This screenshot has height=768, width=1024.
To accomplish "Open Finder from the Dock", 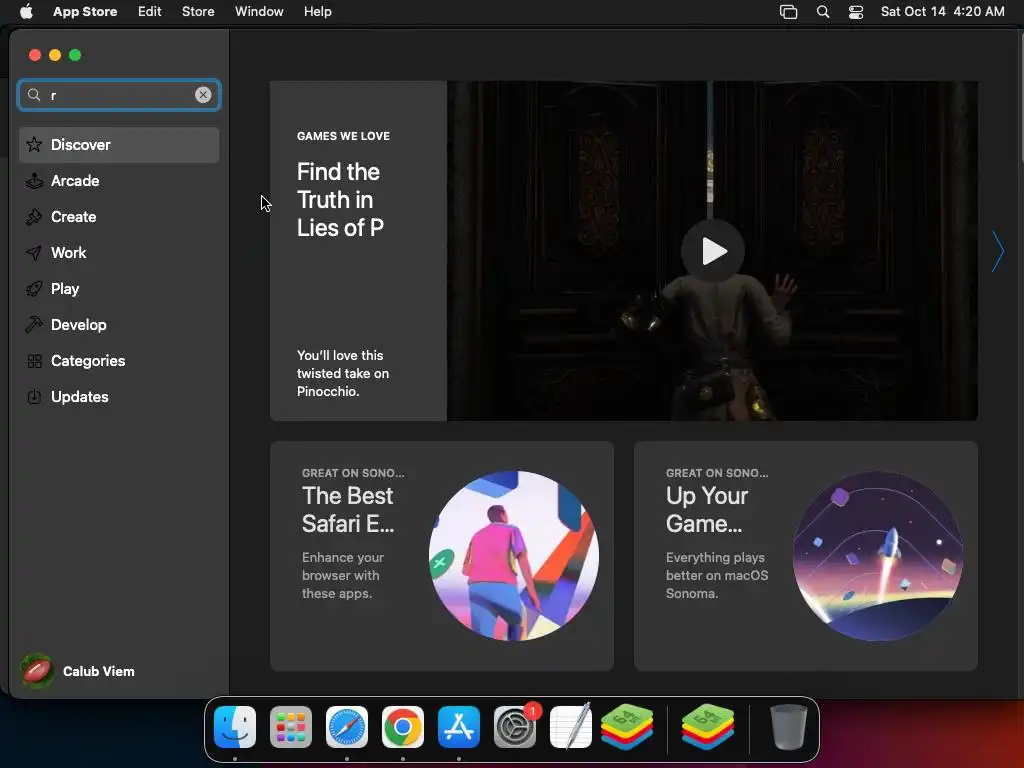I will [235, 727].
